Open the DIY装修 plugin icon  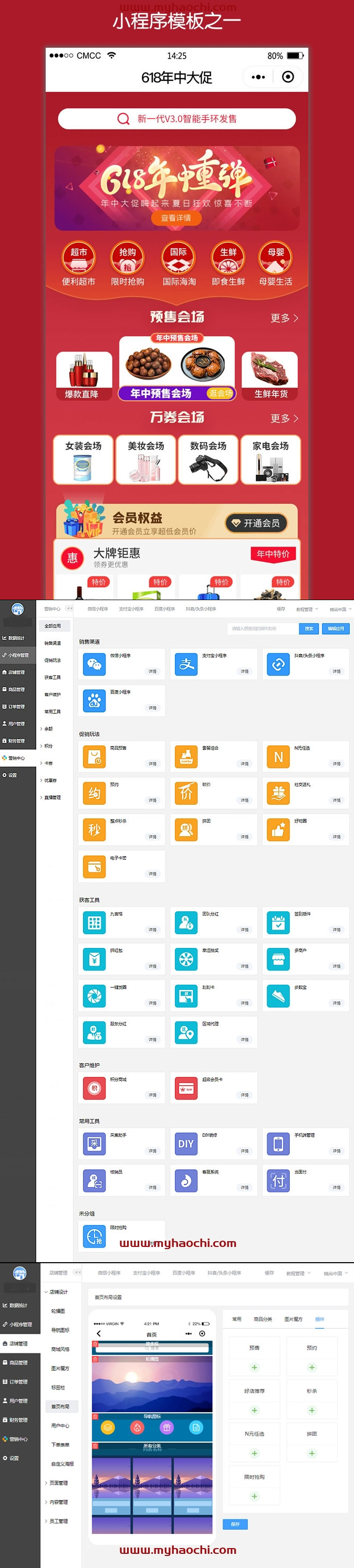[186, 1144]
